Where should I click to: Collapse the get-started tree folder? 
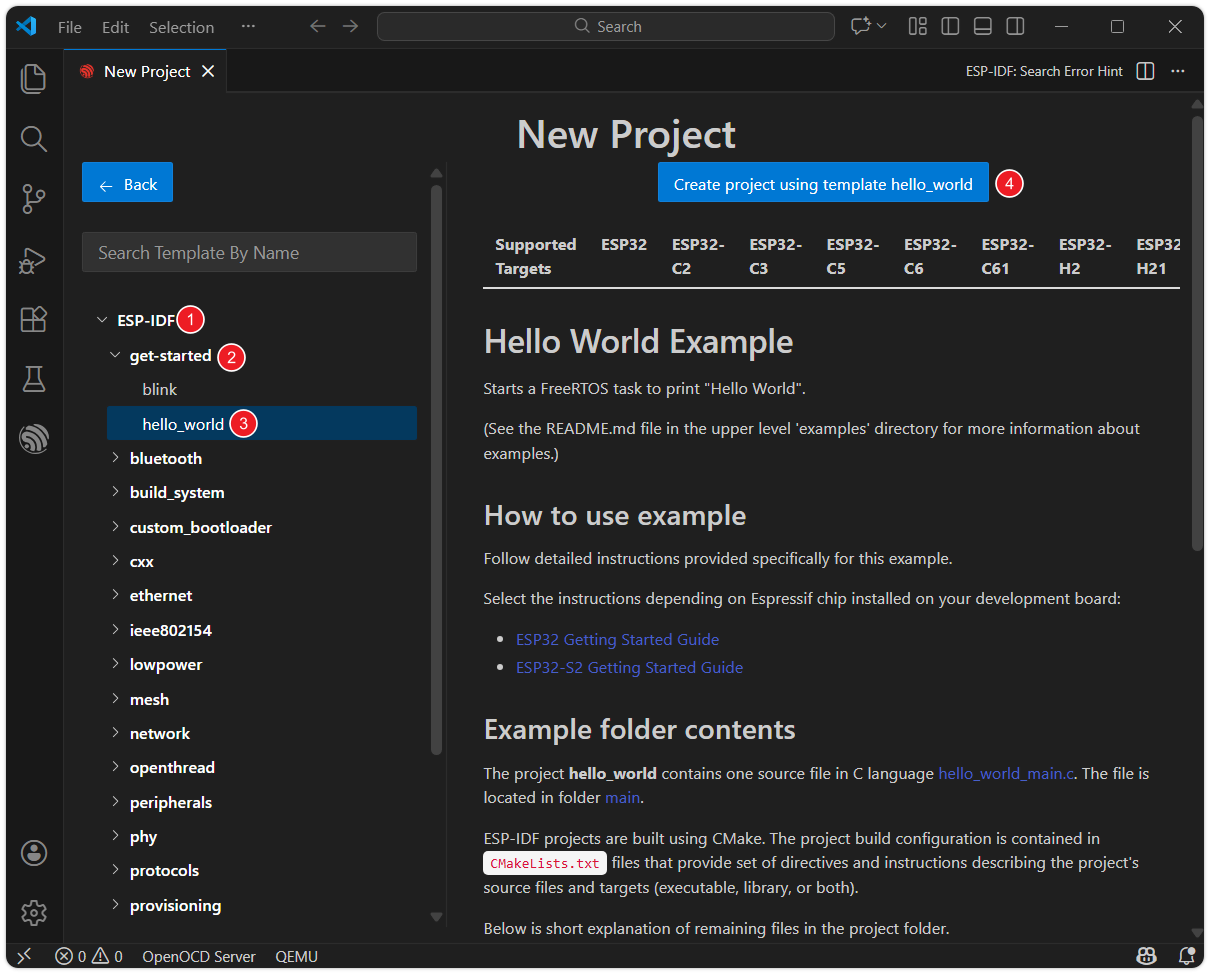coord(116,355)
